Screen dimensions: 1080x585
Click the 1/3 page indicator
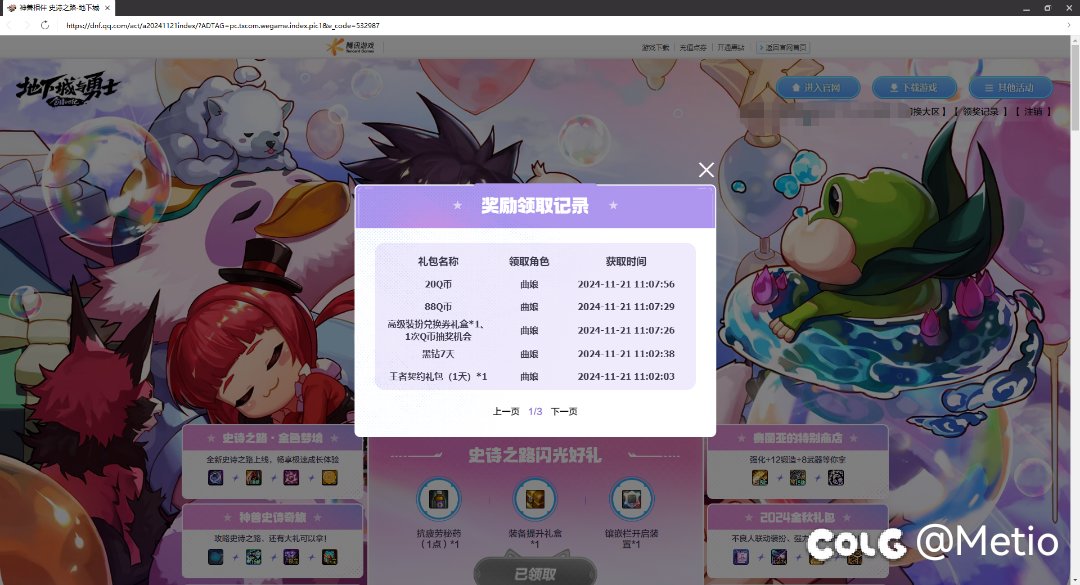point(535,411)
